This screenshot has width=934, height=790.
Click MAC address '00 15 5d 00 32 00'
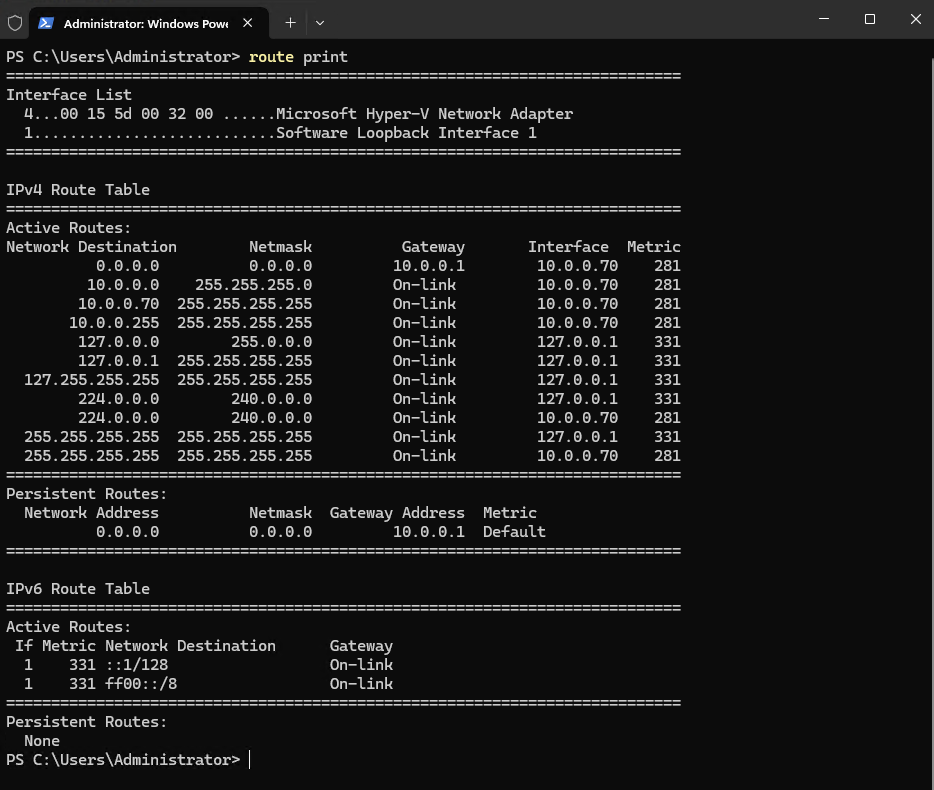pos(136,114)
